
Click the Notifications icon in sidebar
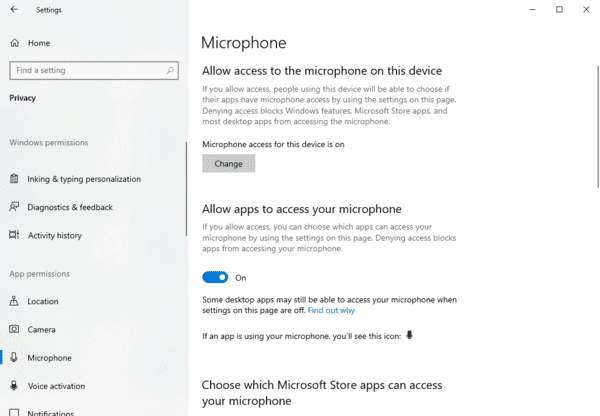(x=14, y=413)
